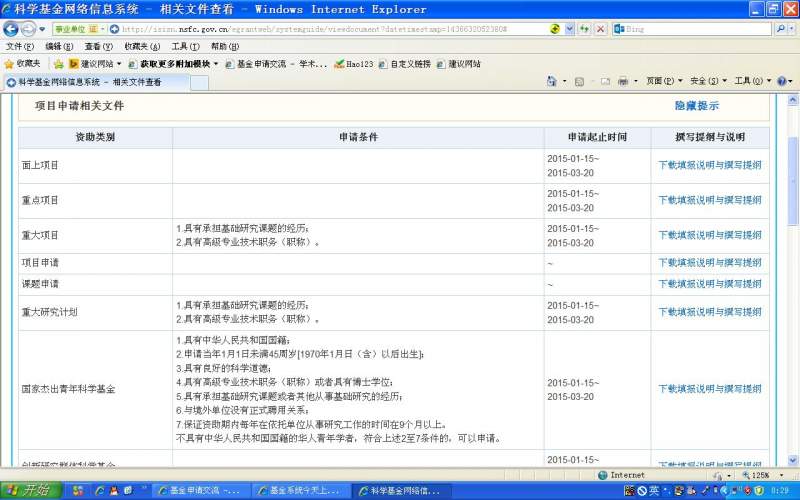The height and width of the screenshot is (500, 800).
Task: Open the 安全(S) command bar menu
Action: pos(708,81)
